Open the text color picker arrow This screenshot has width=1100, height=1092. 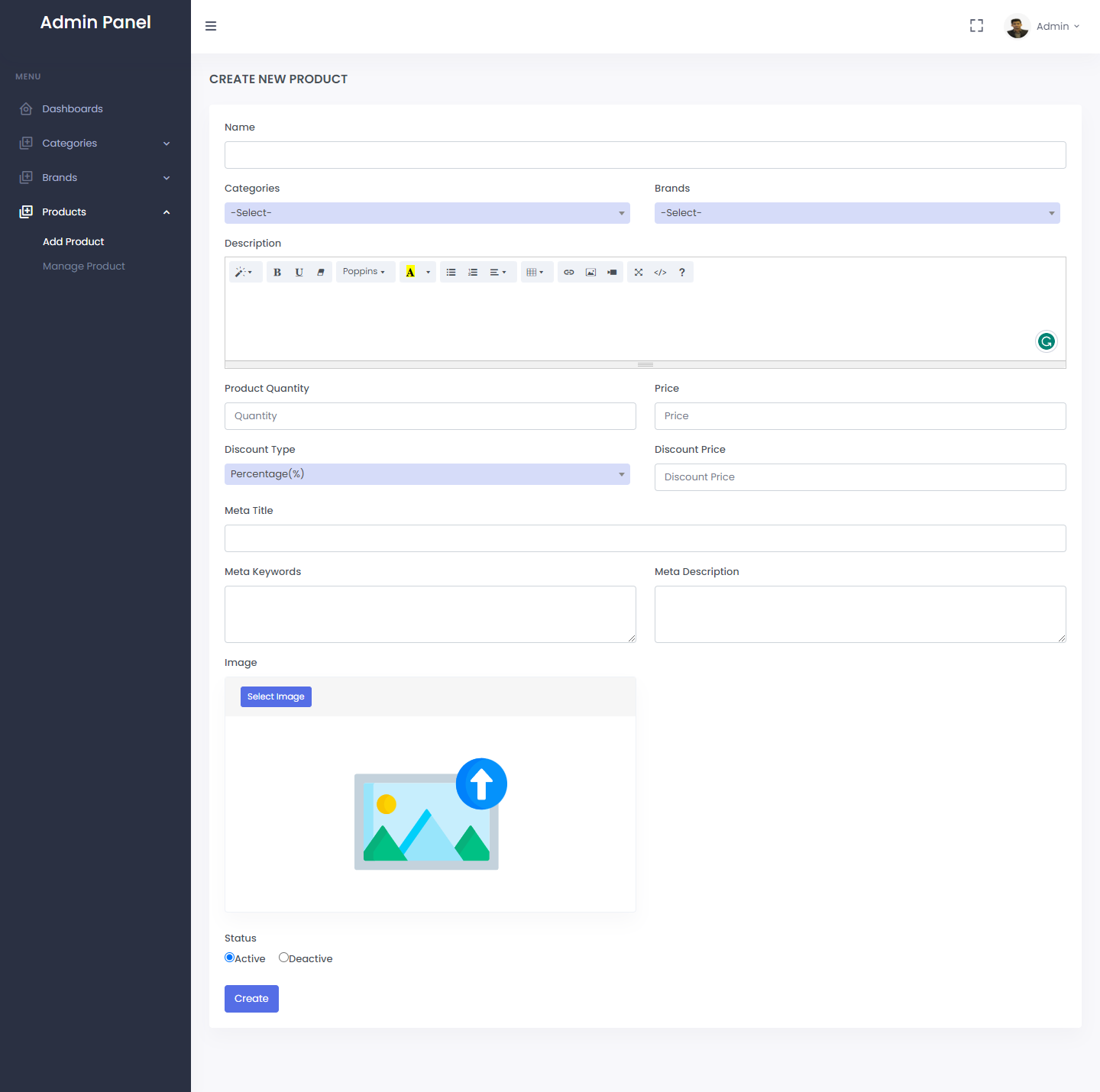coord(429,272)
